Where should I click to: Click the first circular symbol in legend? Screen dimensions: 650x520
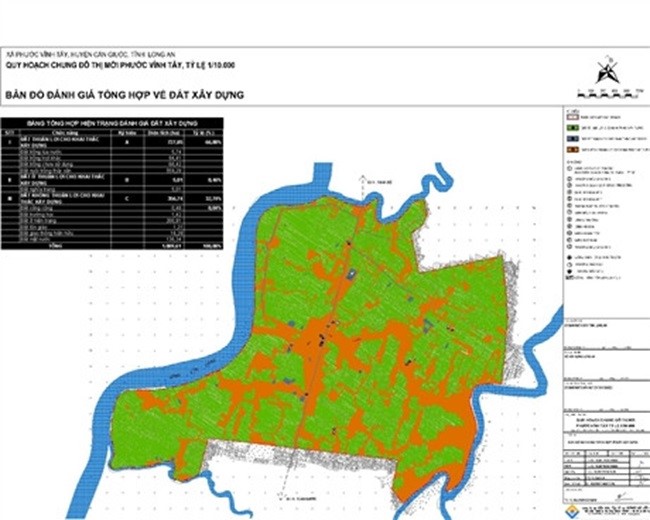(x=569, y=170)
